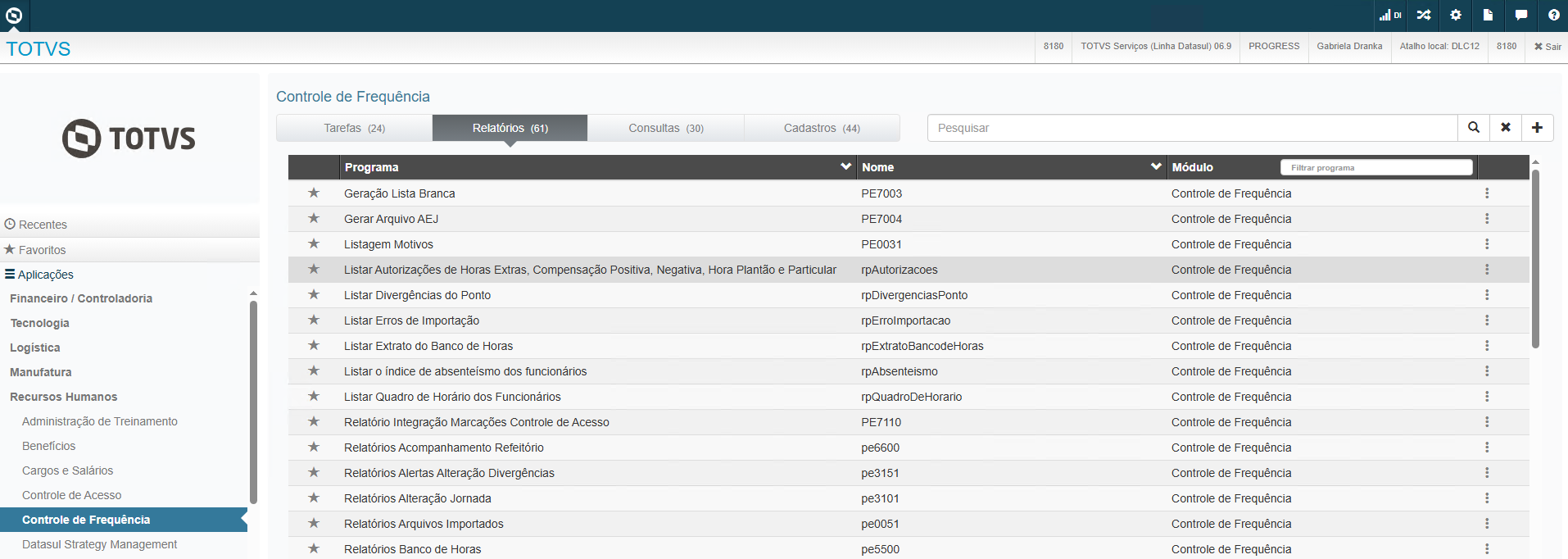Open the settings gear icon
The width and height of the screenshot is (1568, 559).
click(1456, 15)
